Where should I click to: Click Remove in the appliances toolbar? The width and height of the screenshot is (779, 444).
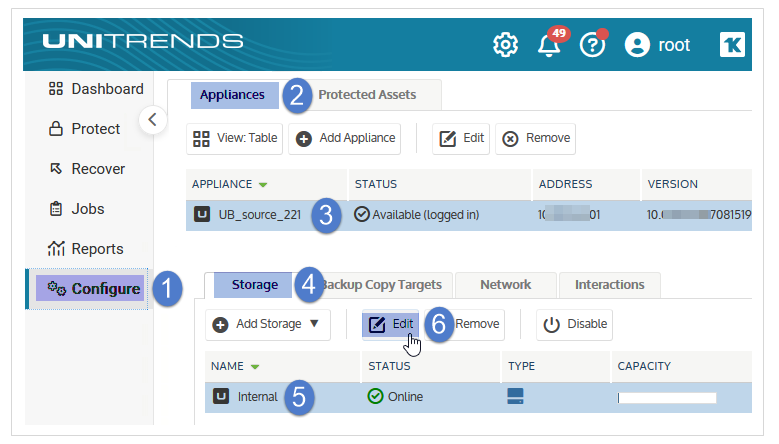pos(536,139)
